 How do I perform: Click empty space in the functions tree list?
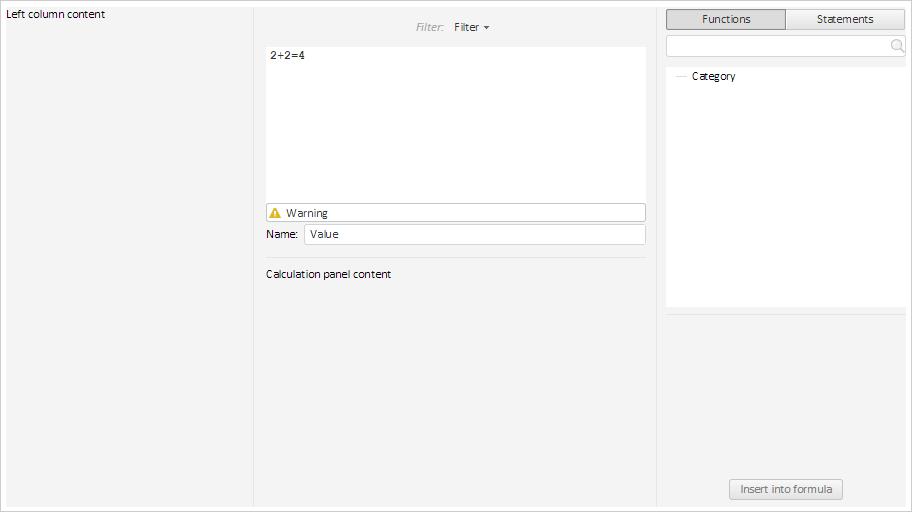tap(785, 200)
